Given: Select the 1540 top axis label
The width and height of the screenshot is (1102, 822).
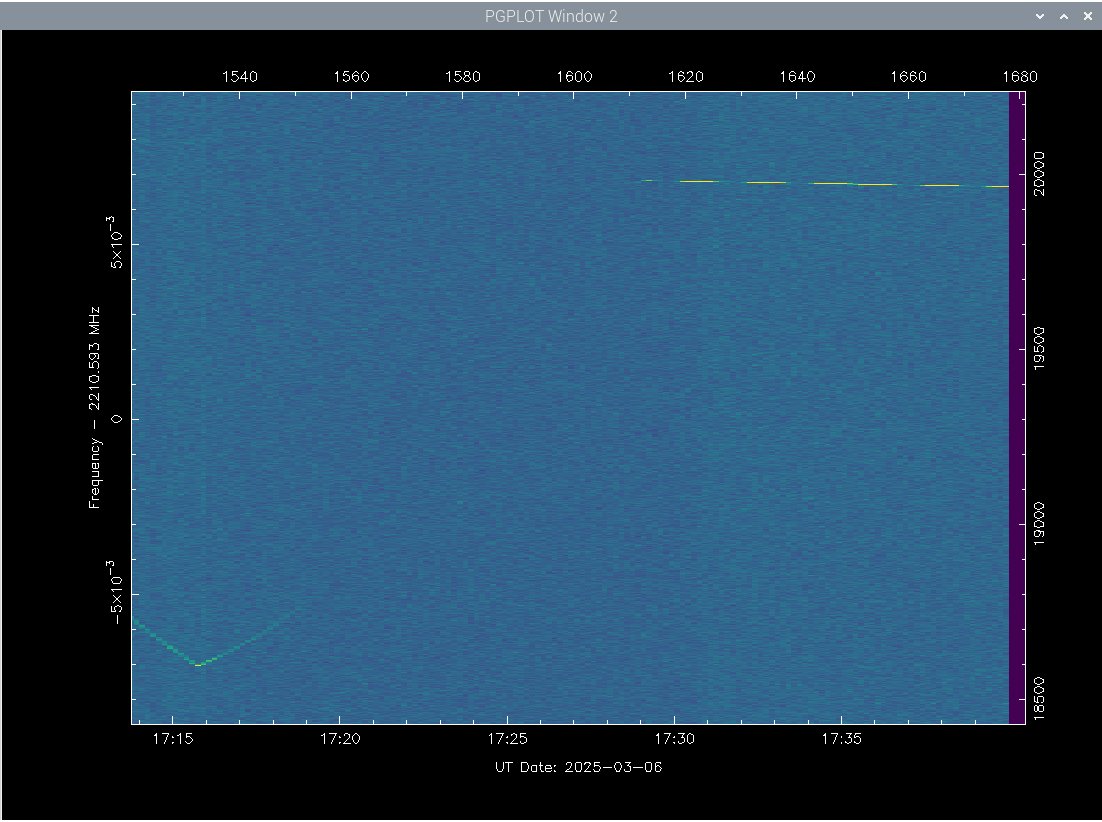Looking at the screenshot, I should (239, 77).
